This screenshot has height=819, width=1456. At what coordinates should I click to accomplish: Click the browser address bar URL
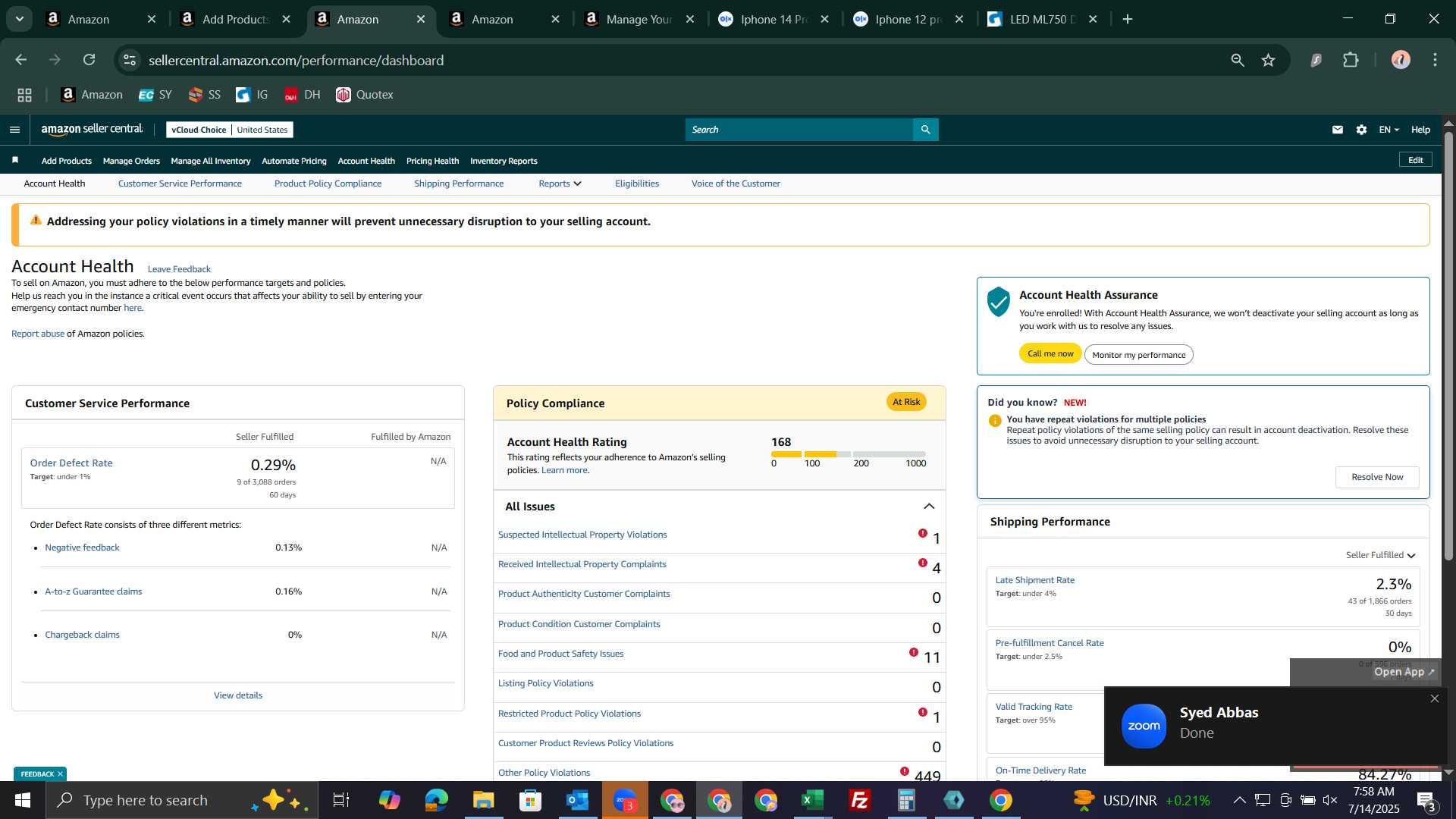(296, 60)
